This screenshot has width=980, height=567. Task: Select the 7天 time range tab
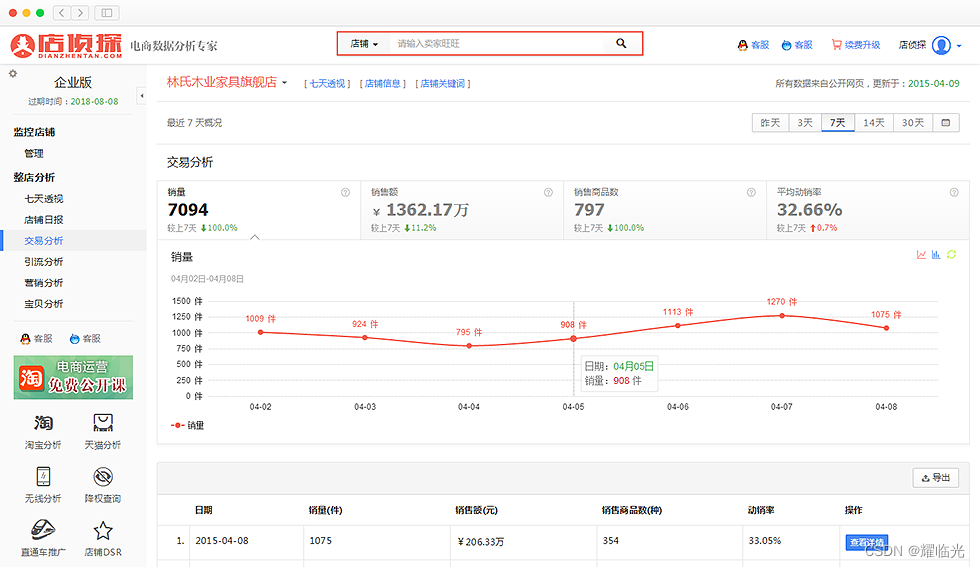click(838, 123)
